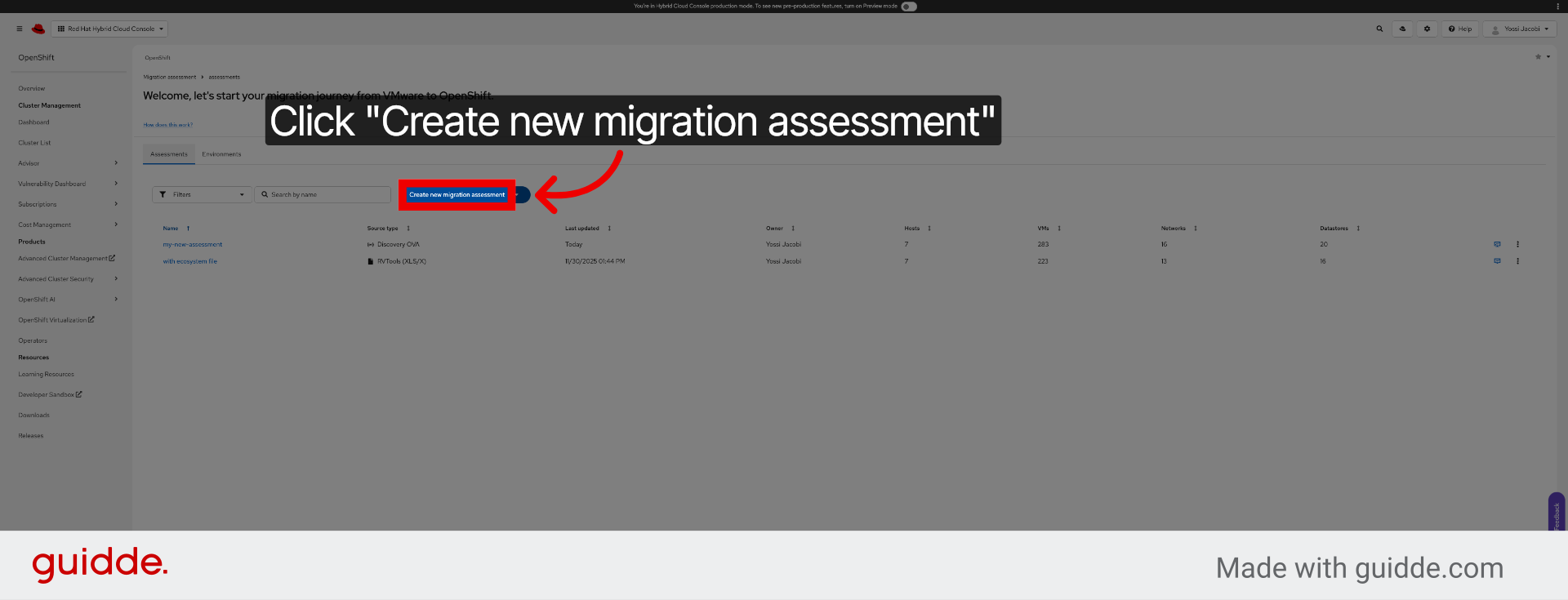Click the RVTools file icon

point(371,261)
